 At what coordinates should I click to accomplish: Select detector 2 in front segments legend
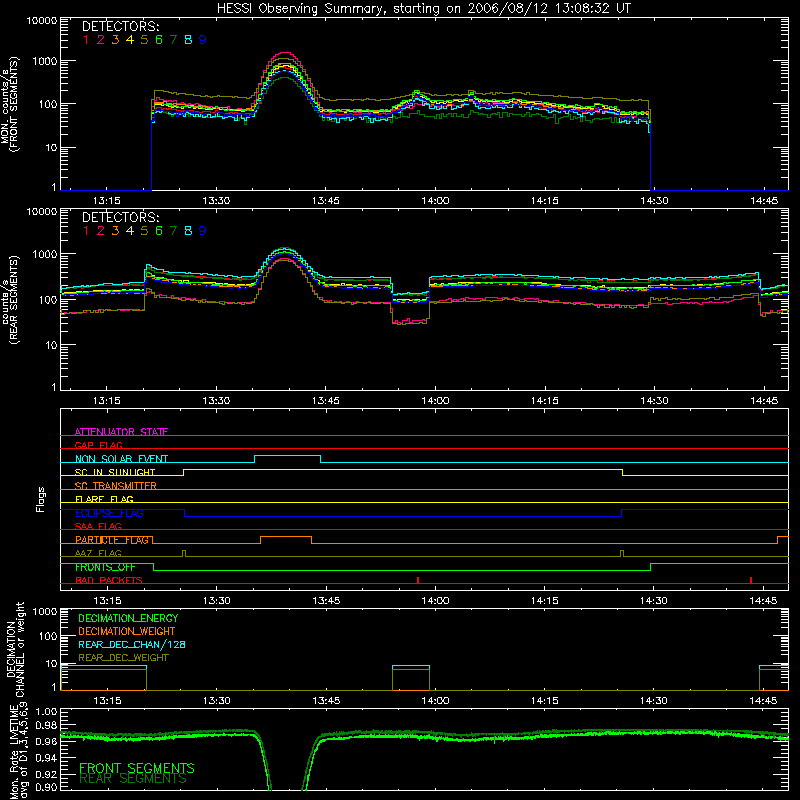coord(101,39)
